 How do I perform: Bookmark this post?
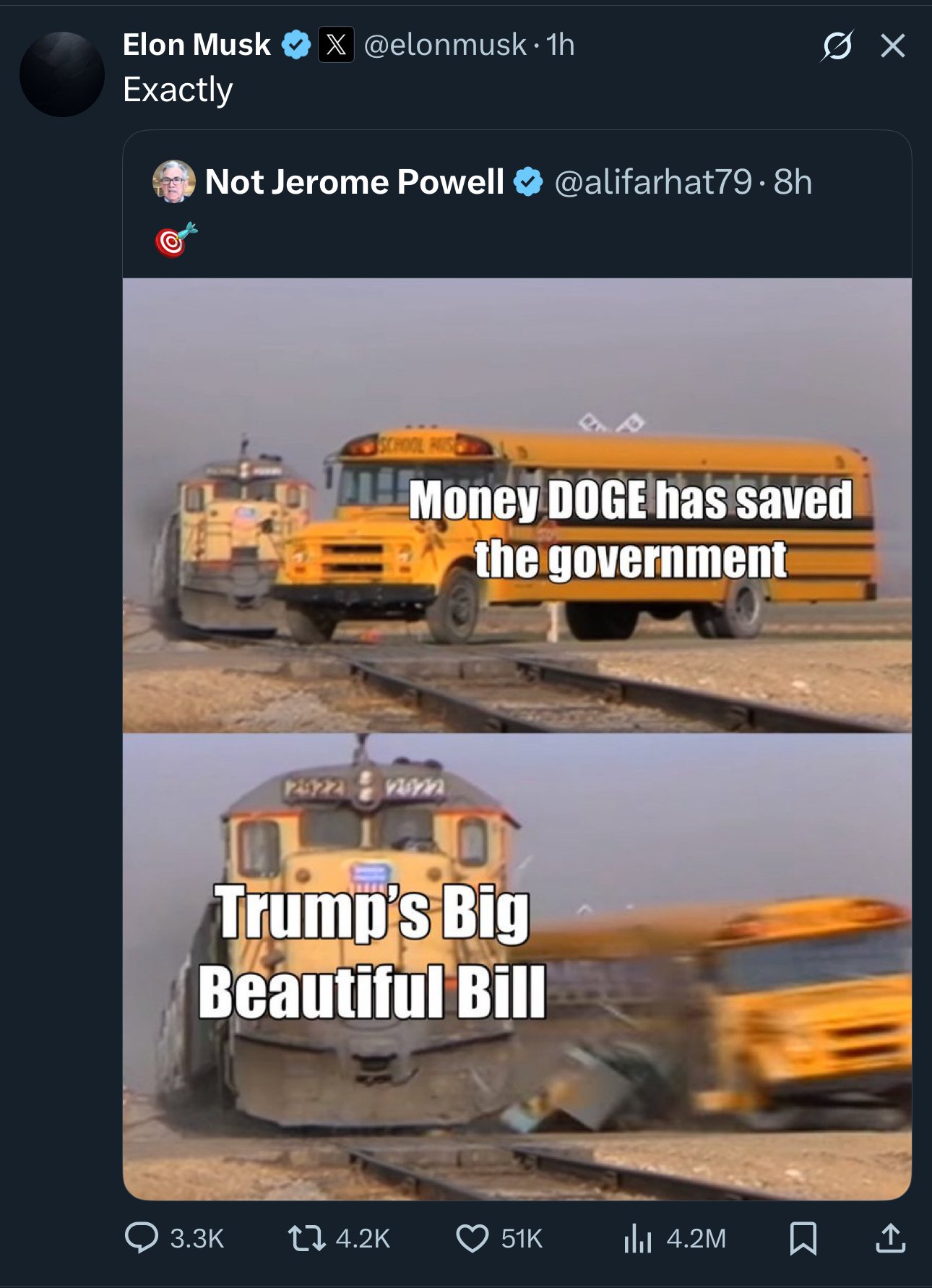point(803,1237)
